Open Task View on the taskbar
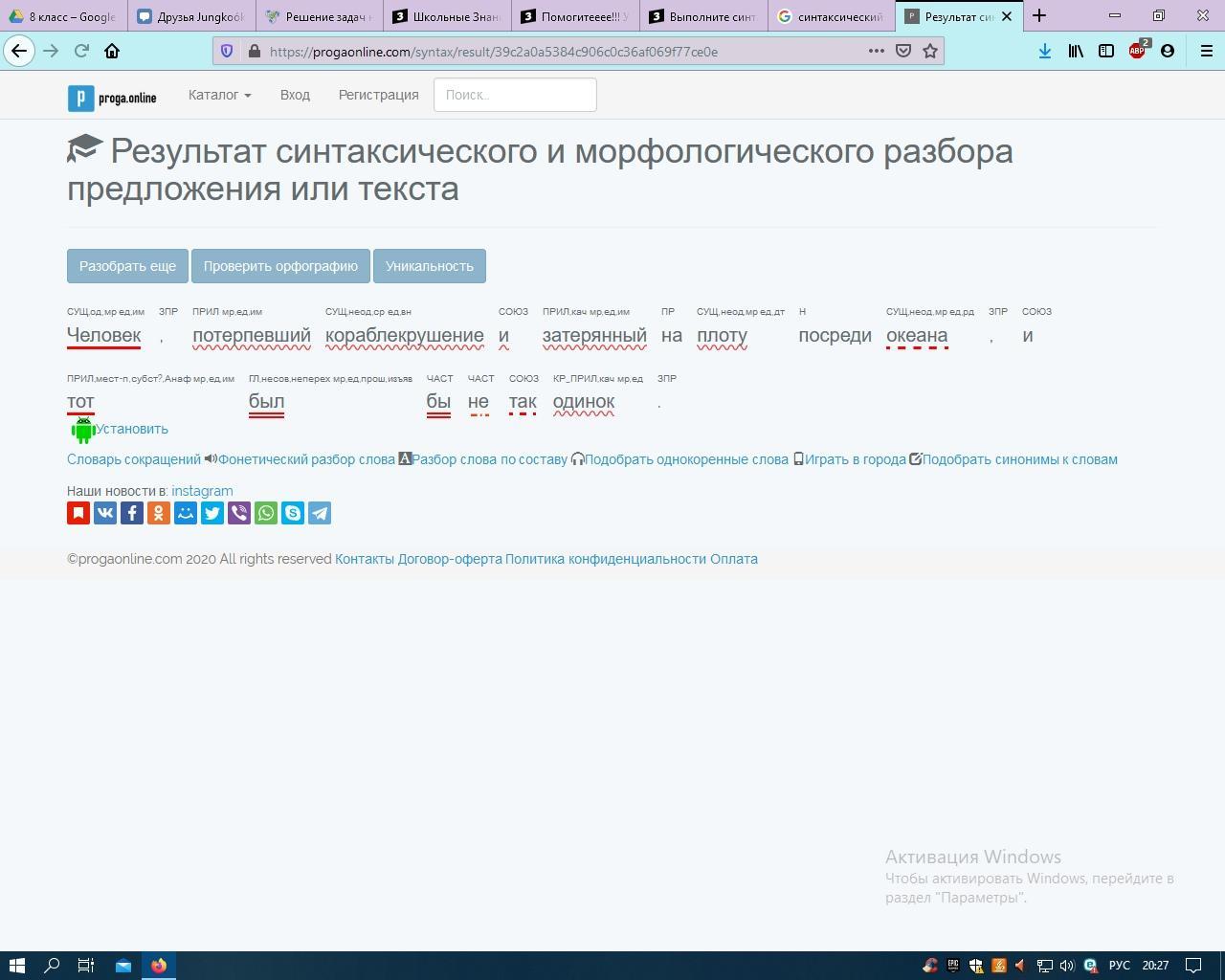Viewport: 1225px width, 980px height. (85, 966)
